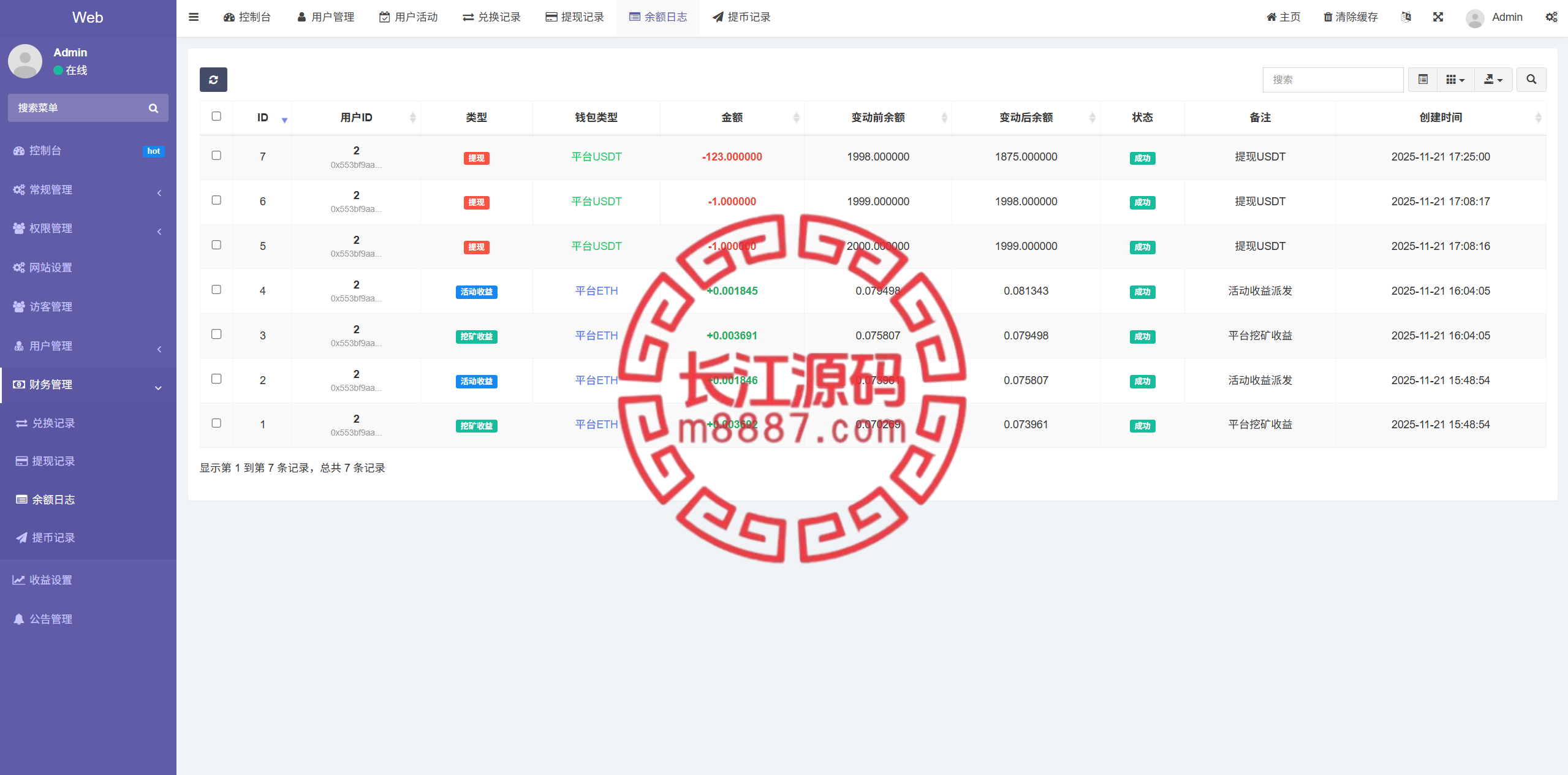Open the export data dropdown
The width and height of the screenshot is (1568, 775).
[x=1493, y=80]
